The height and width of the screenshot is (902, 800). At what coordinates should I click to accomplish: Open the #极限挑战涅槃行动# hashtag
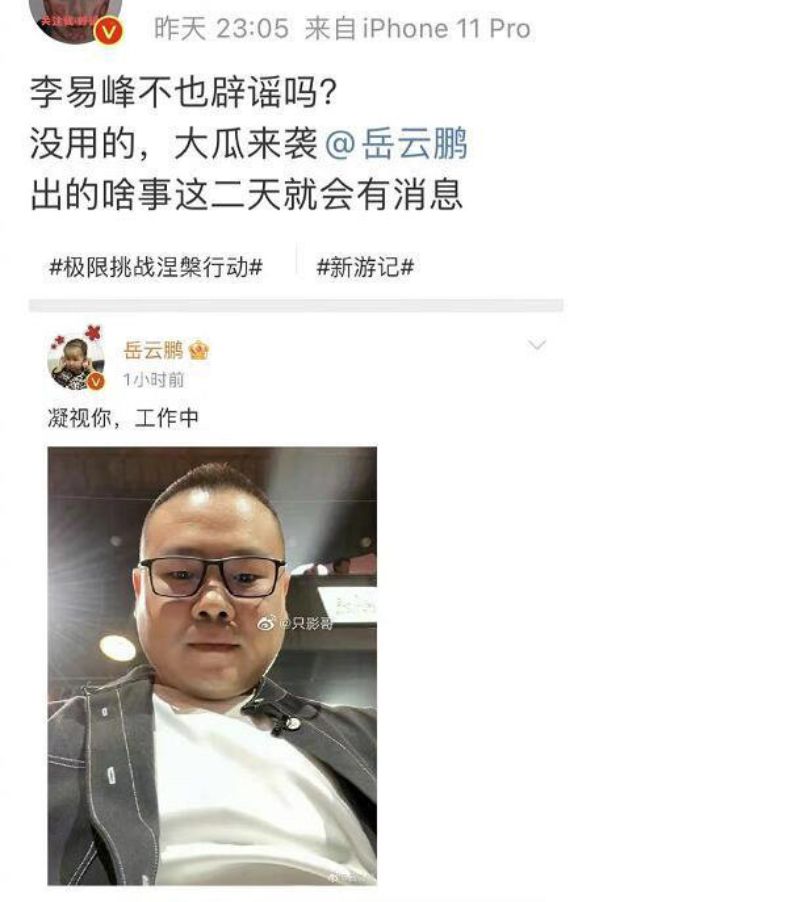click(x=156, y=267)
